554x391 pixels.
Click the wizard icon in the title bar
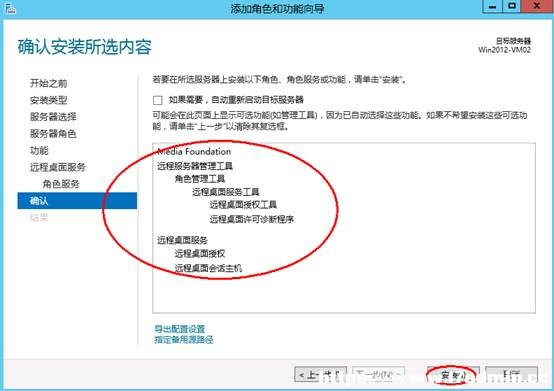[10, 8]
